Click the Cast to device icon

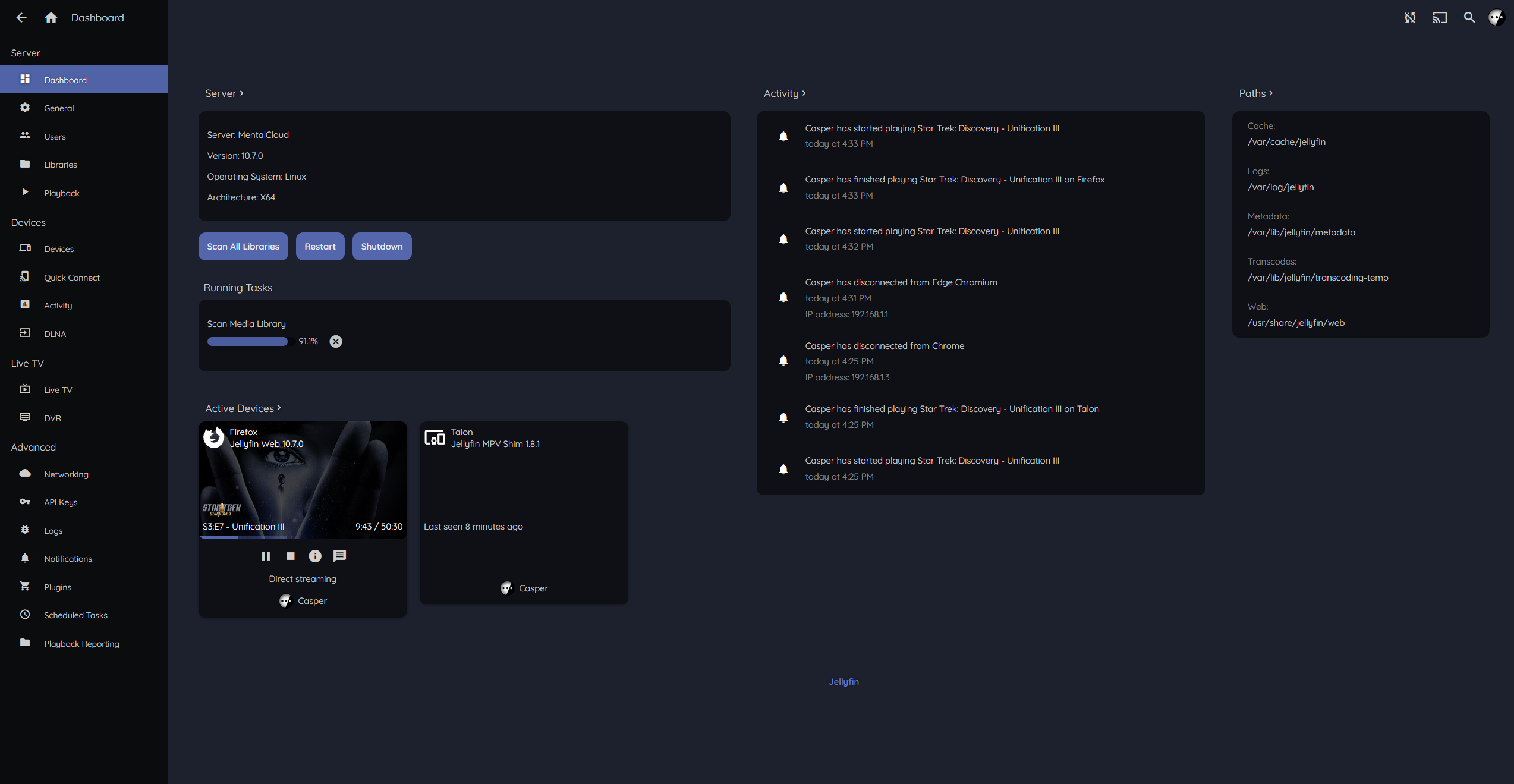click(x=1440, y=18)
